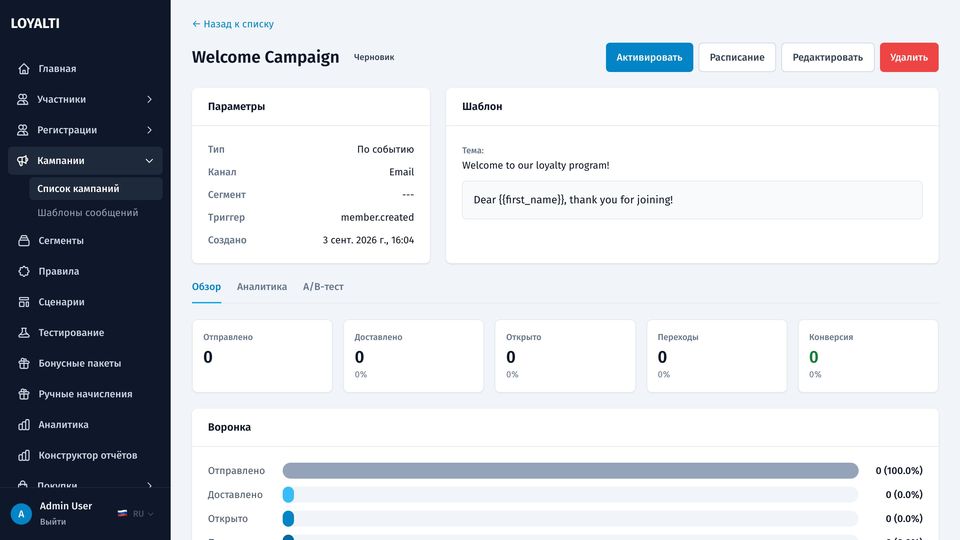Viewport: 960px width, 540px height.
Task: Click the red Удалить button
Action: tap(909, 57)
